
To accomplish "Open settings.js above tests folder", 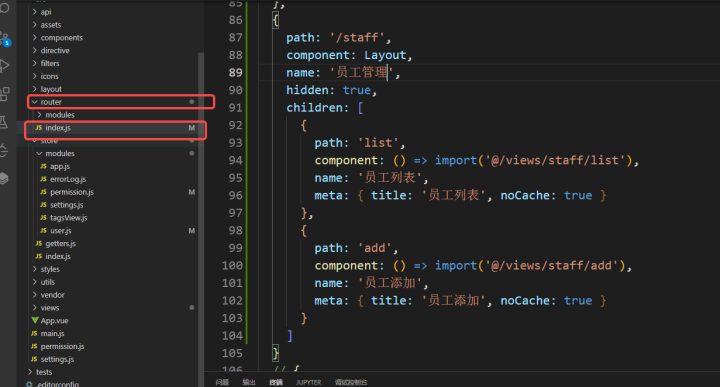I will click(x=57, y=359).
